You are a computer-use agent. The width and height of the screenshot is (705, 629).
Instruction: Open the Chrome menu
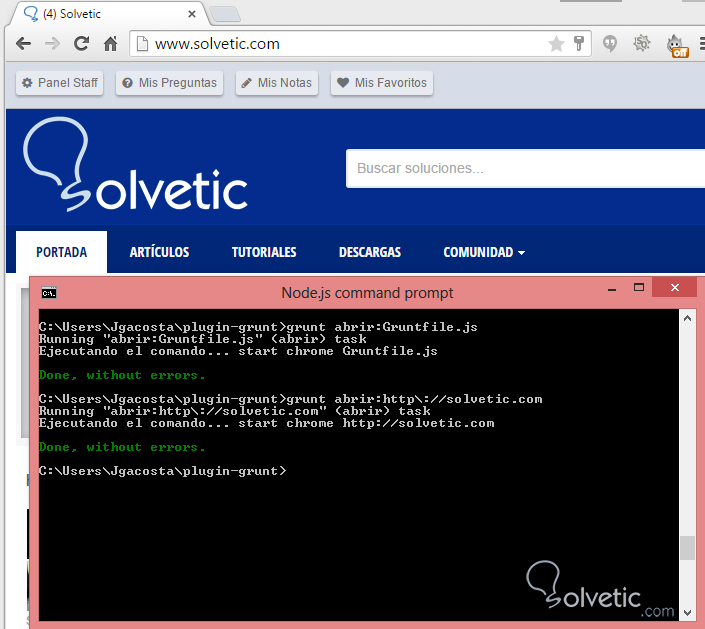coord(702,44)
